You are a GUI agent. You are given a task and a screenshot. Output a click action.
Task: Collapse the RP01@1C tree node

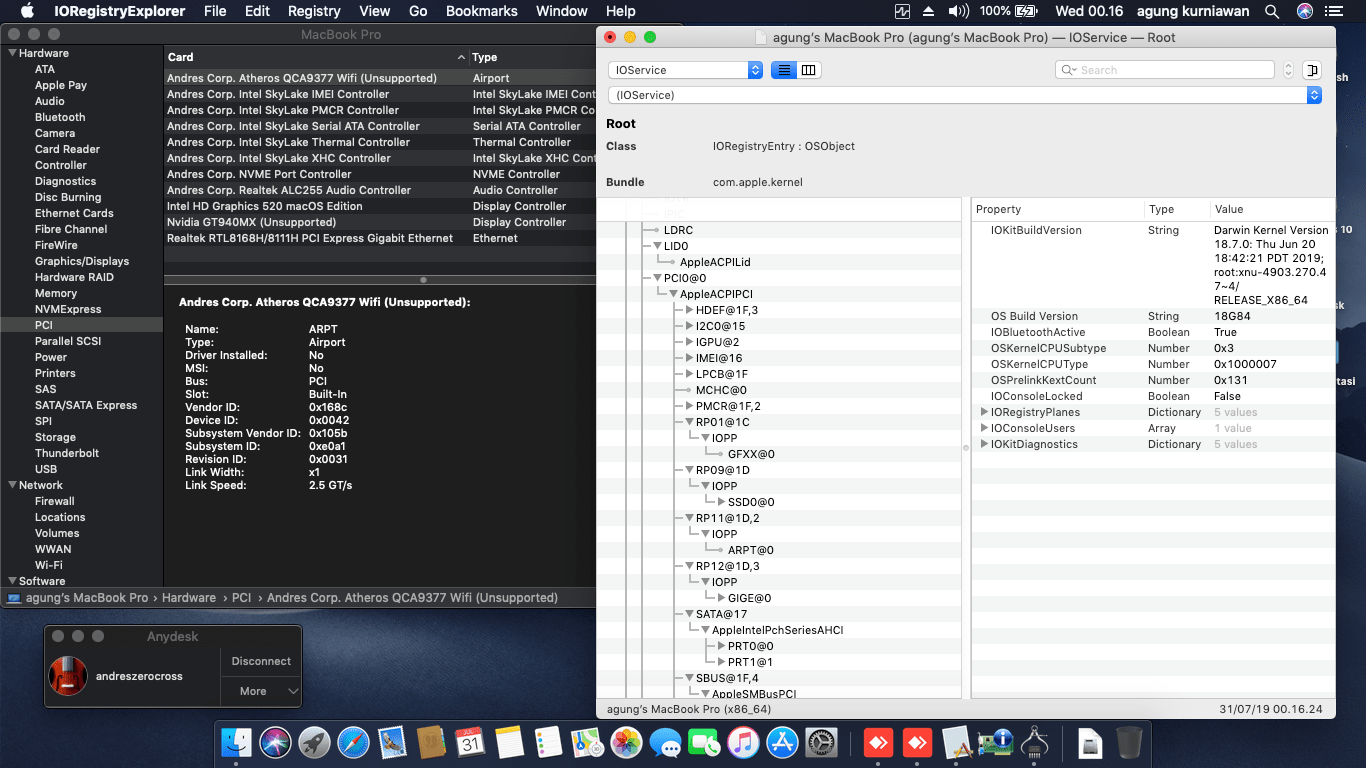pos(688,422)
